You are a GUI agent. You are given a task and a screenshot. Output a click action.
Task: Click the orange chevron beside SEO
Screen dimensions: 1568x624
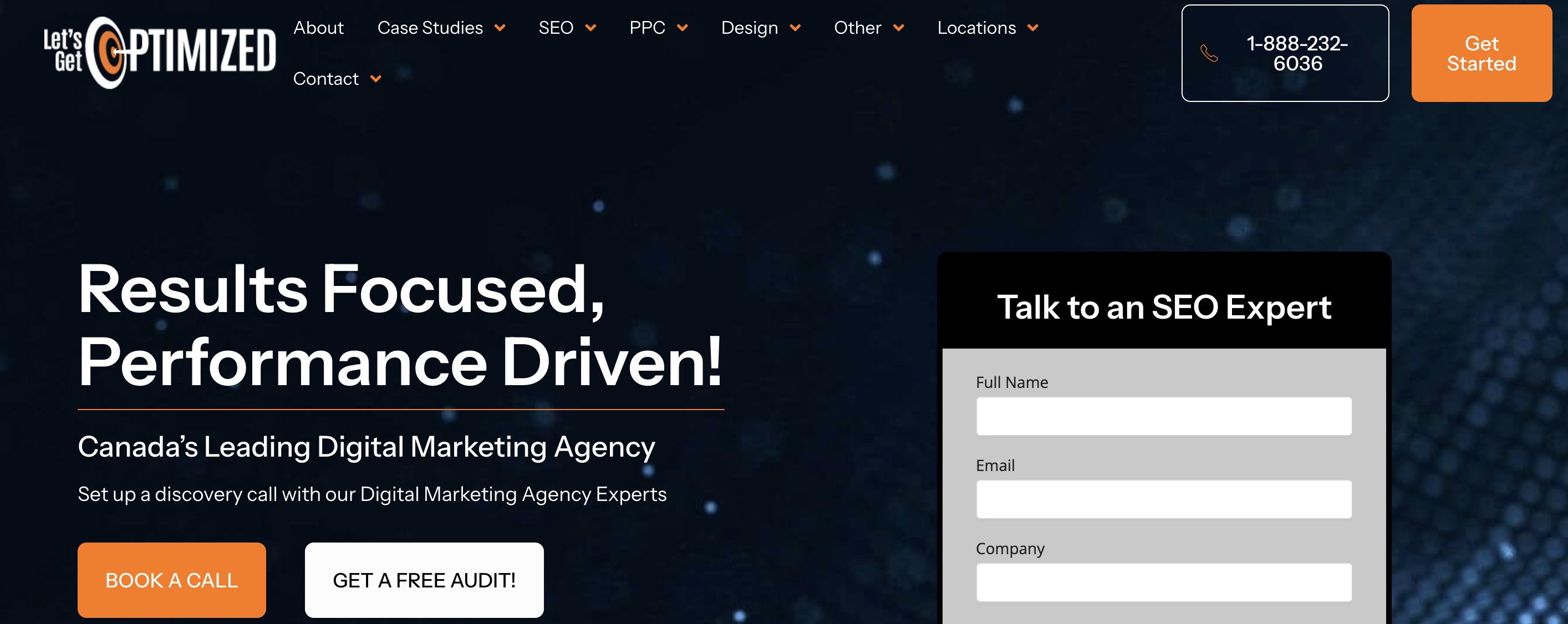[590, 28]
